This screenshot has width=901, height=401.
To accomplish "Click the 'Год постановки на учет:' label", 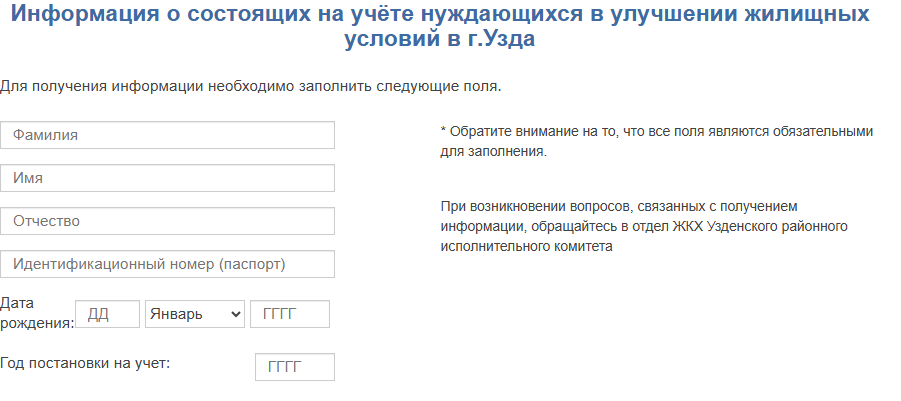I will (x=86, y=363).
